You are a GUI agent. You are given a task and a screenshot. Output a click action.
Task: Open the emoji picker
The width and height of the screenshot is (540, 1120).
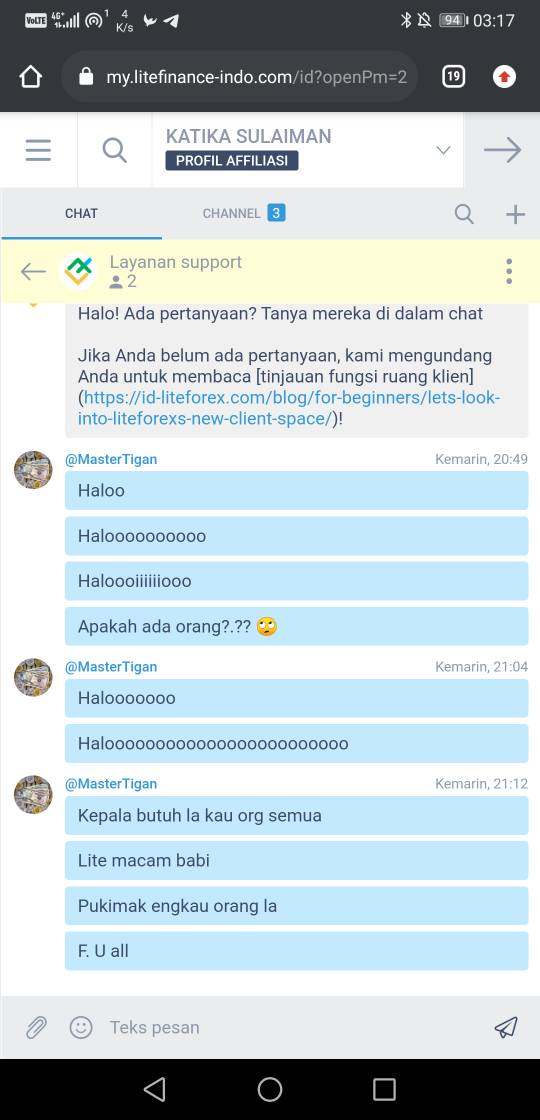pos(81,1028)
